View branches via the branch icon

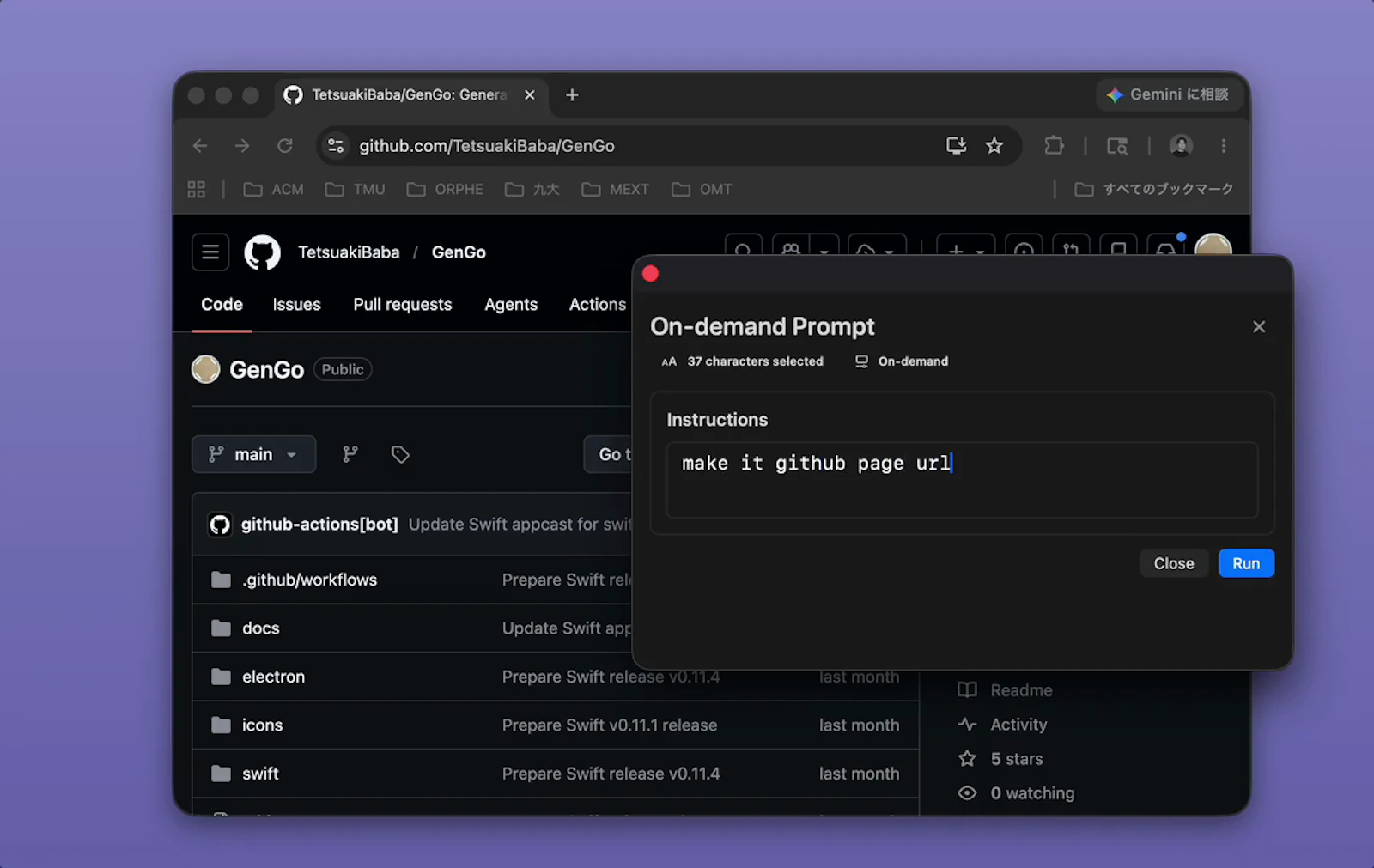click(x=350, y=454)
